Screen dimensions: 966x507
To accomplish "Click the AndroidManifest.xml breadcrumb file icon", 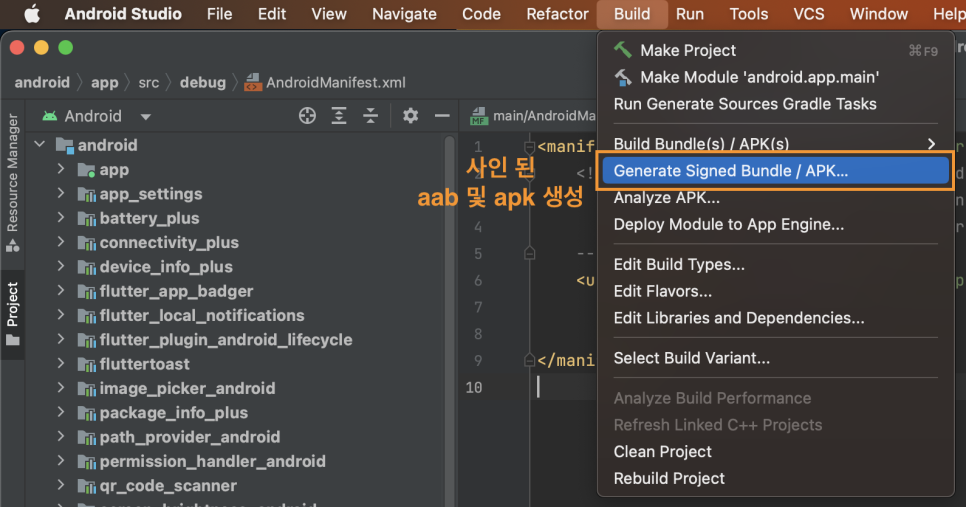I will pyautogui.click(x=253, y=83).
